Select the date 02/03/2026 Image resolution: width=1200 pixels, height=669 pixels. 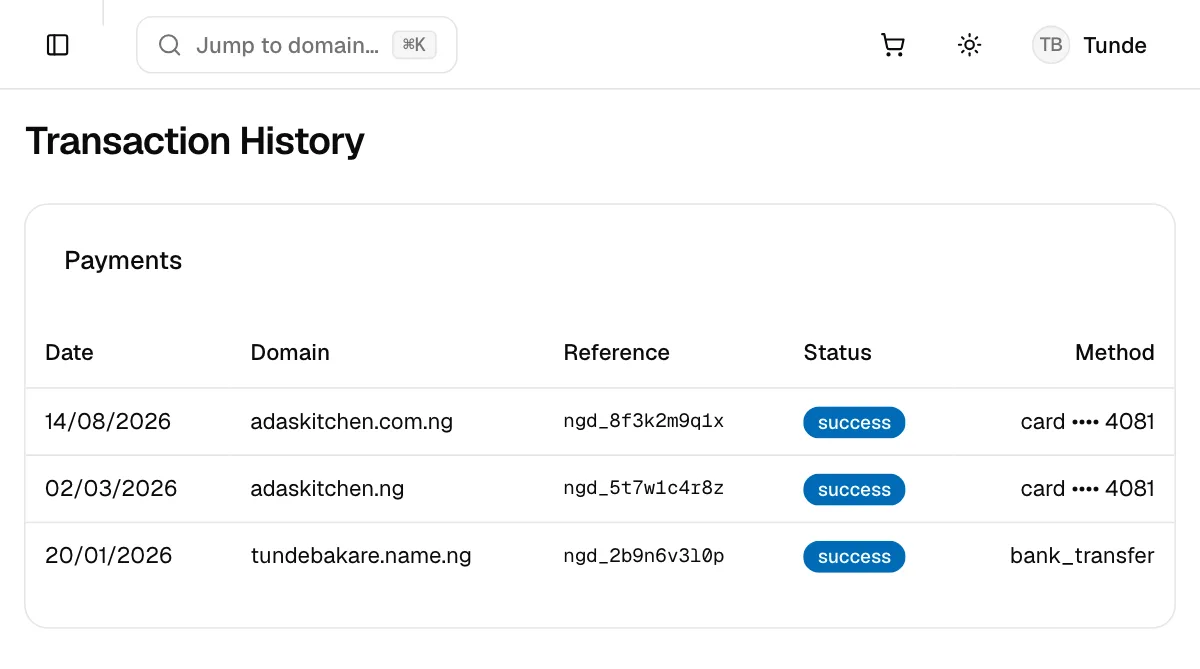click(x=111, y=489)
